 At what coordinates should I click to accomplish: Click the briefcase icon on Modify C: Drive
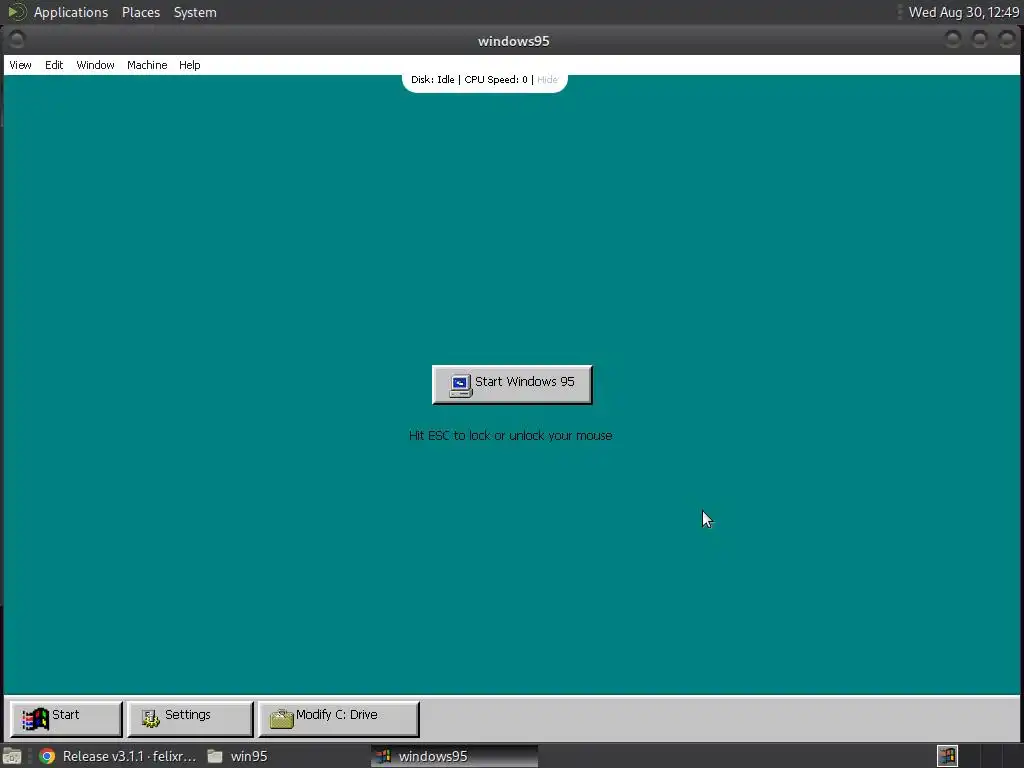click(x=281, y=718)
